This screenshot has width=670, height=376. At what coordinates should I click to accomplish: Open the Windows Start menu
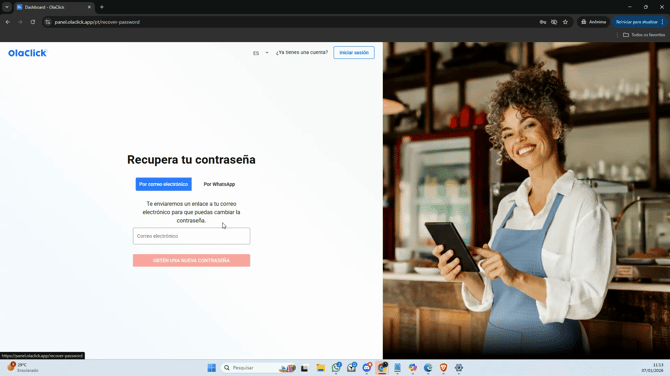tap(212, 367)
